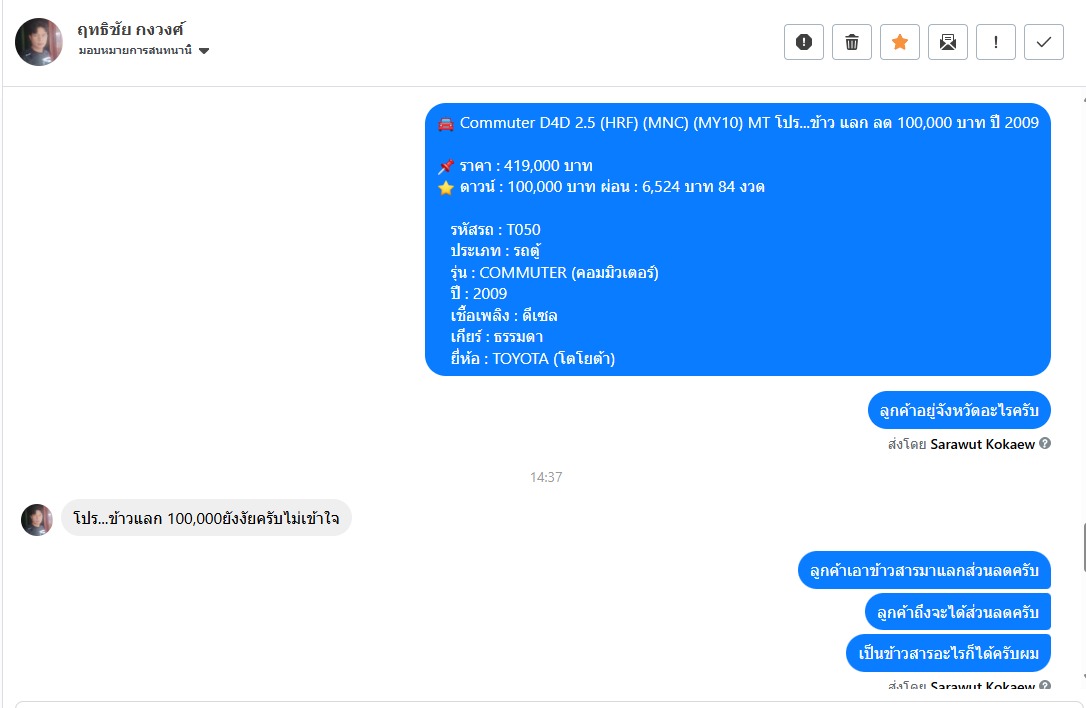Click the 14:37 timestamp separator
Viewport: 1086px width, 708px height.
point(546,477)
